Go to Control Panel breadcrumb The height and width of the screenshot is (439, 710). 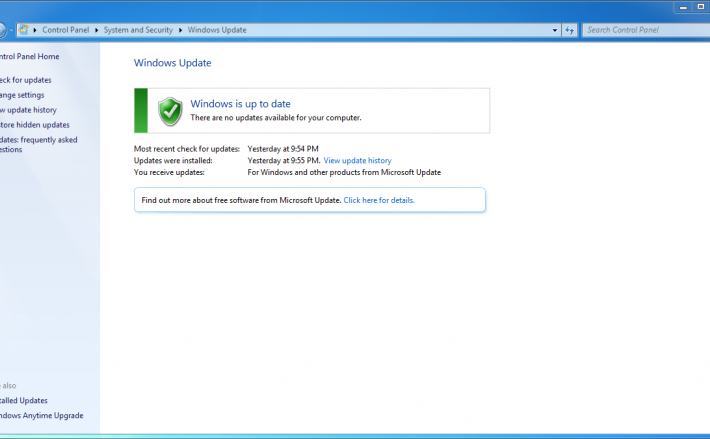pyautogui.click(x=66, y=30)
